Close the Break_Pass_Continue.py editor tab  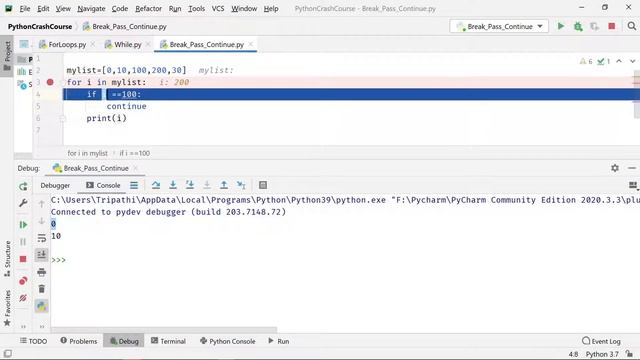click(x=251, y=44)
